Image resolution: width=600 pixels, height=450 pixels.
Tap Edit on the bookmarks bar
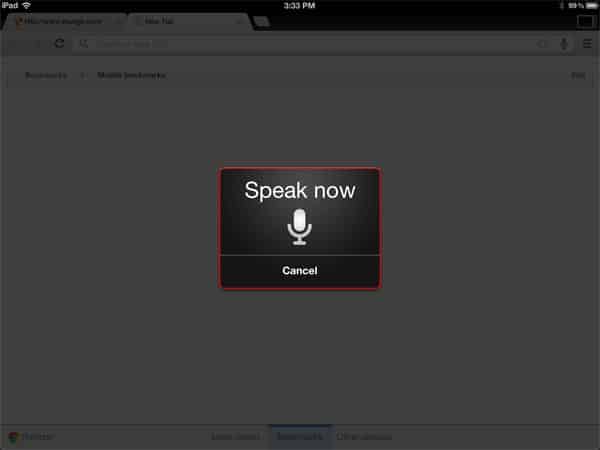pyautogui.click(x=578, y=75)
